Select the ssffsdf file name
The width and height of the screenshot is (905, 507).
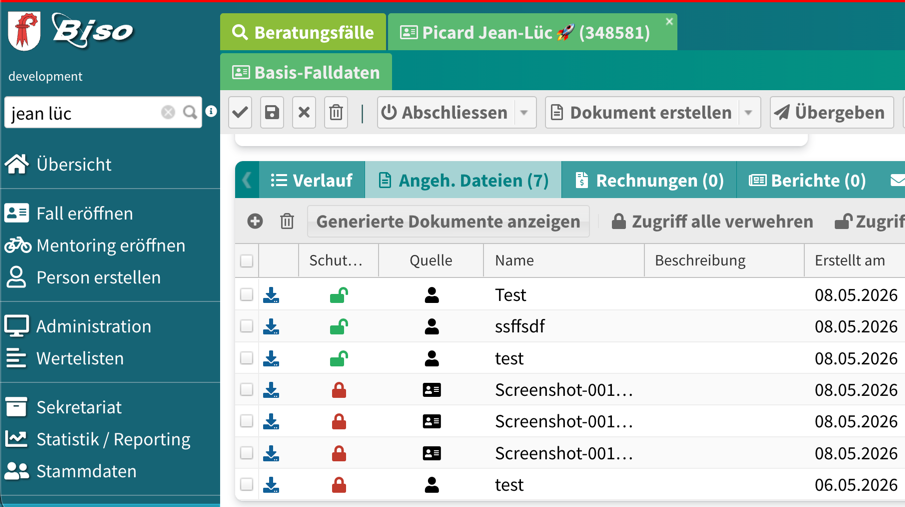pos(520,326)
